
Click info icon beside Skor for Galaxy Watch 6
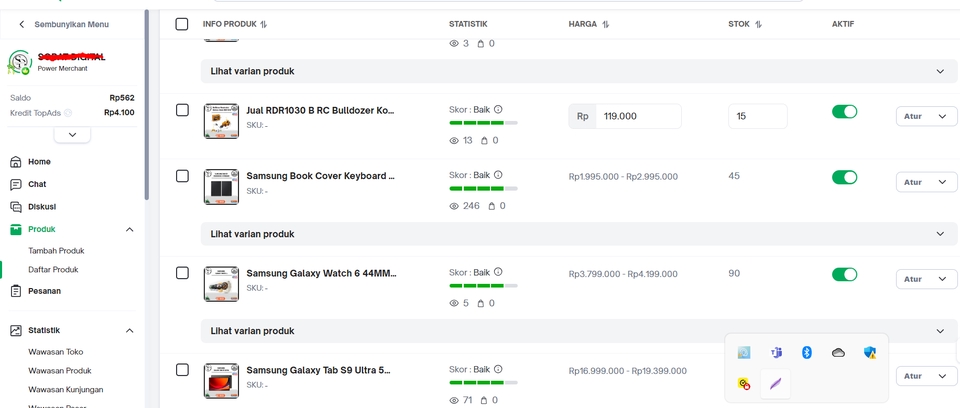[498, 272]
